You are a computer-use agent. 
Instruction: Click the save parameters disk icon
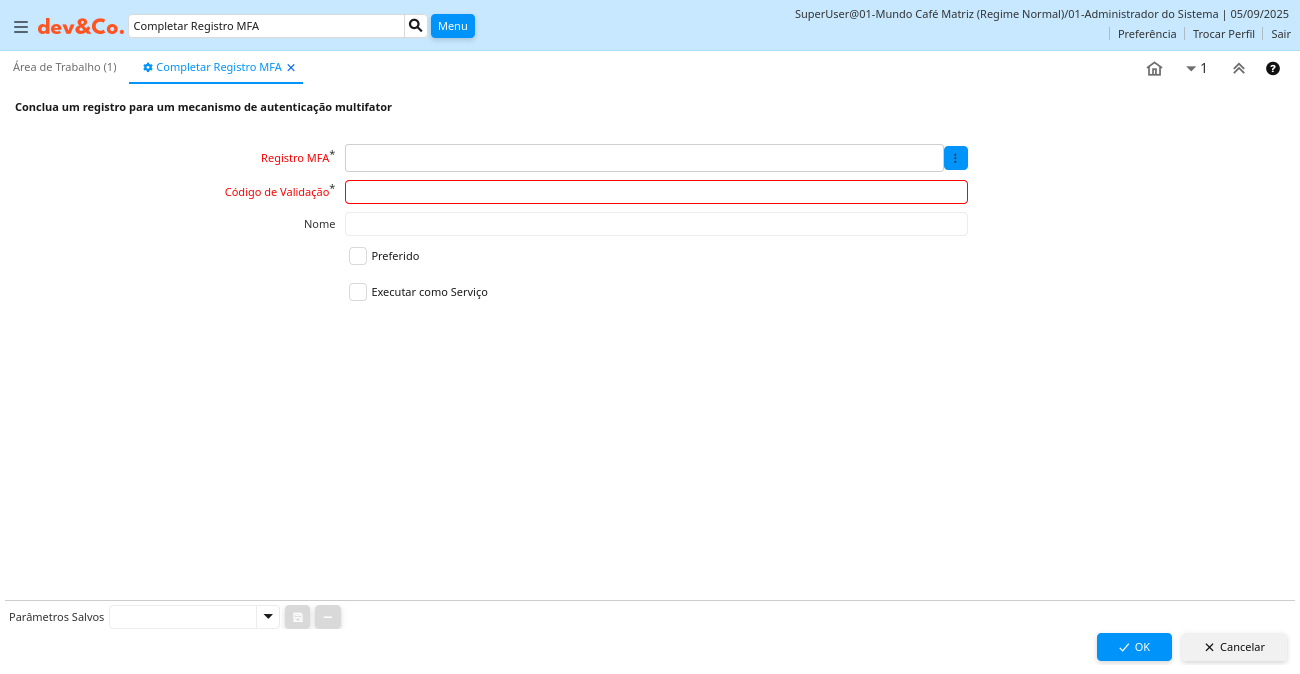[298, 617]
